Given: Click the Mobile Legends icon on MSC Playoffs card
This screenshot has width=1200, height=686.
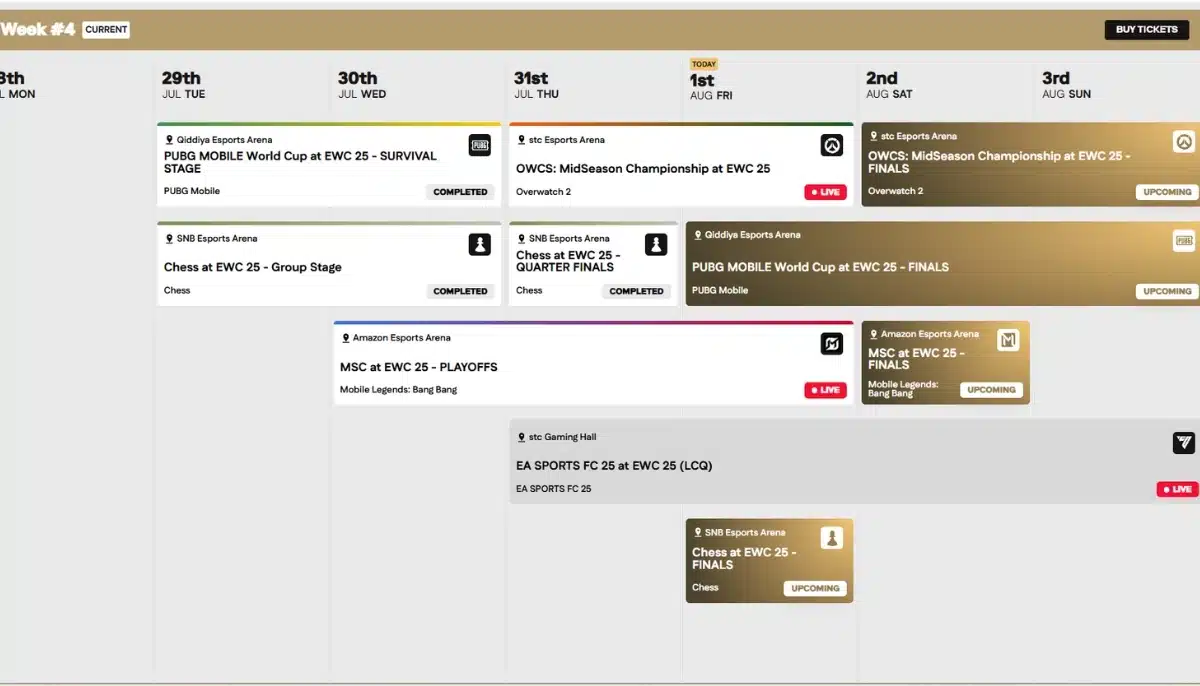Looking at the screenshot, I should tap(832, 344).
